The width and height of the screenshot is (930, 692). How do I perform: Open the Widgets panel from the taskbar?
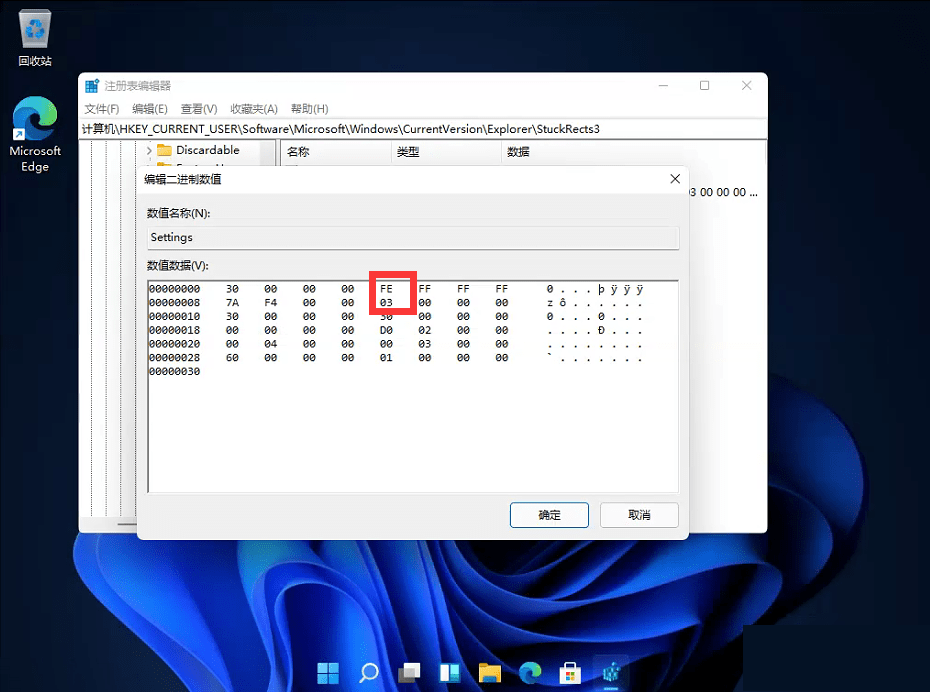pos(449,672)
